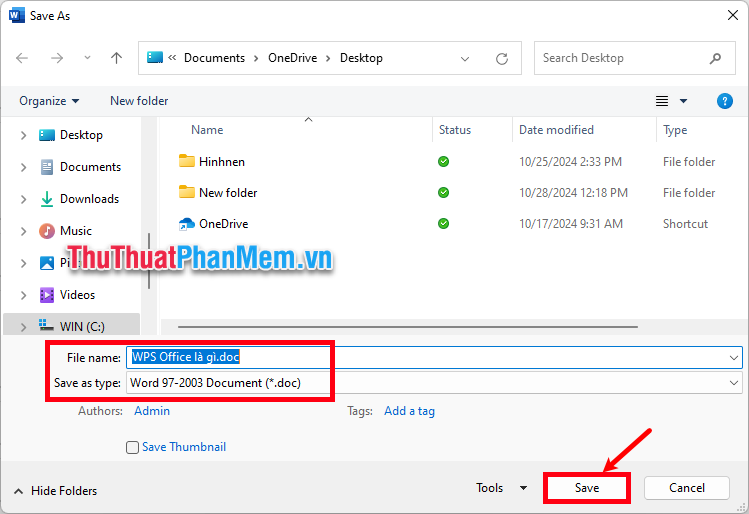Image resolution: width=749 pixels, height=514 pixels.
Task: Click the Desktop breadcrumb segment
Action: click(x=361, y=58)
